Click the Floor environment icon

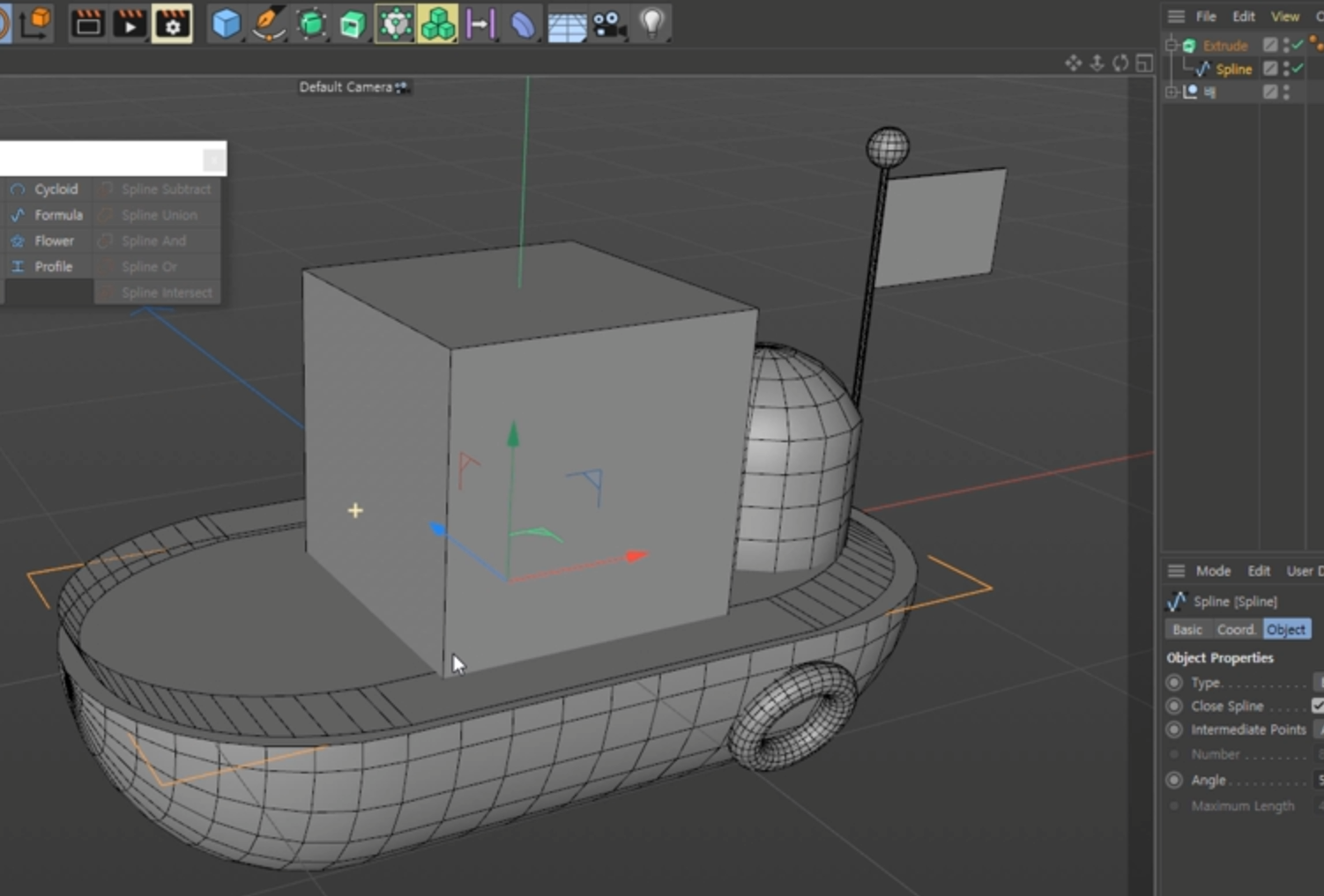[x=567, y=25]
